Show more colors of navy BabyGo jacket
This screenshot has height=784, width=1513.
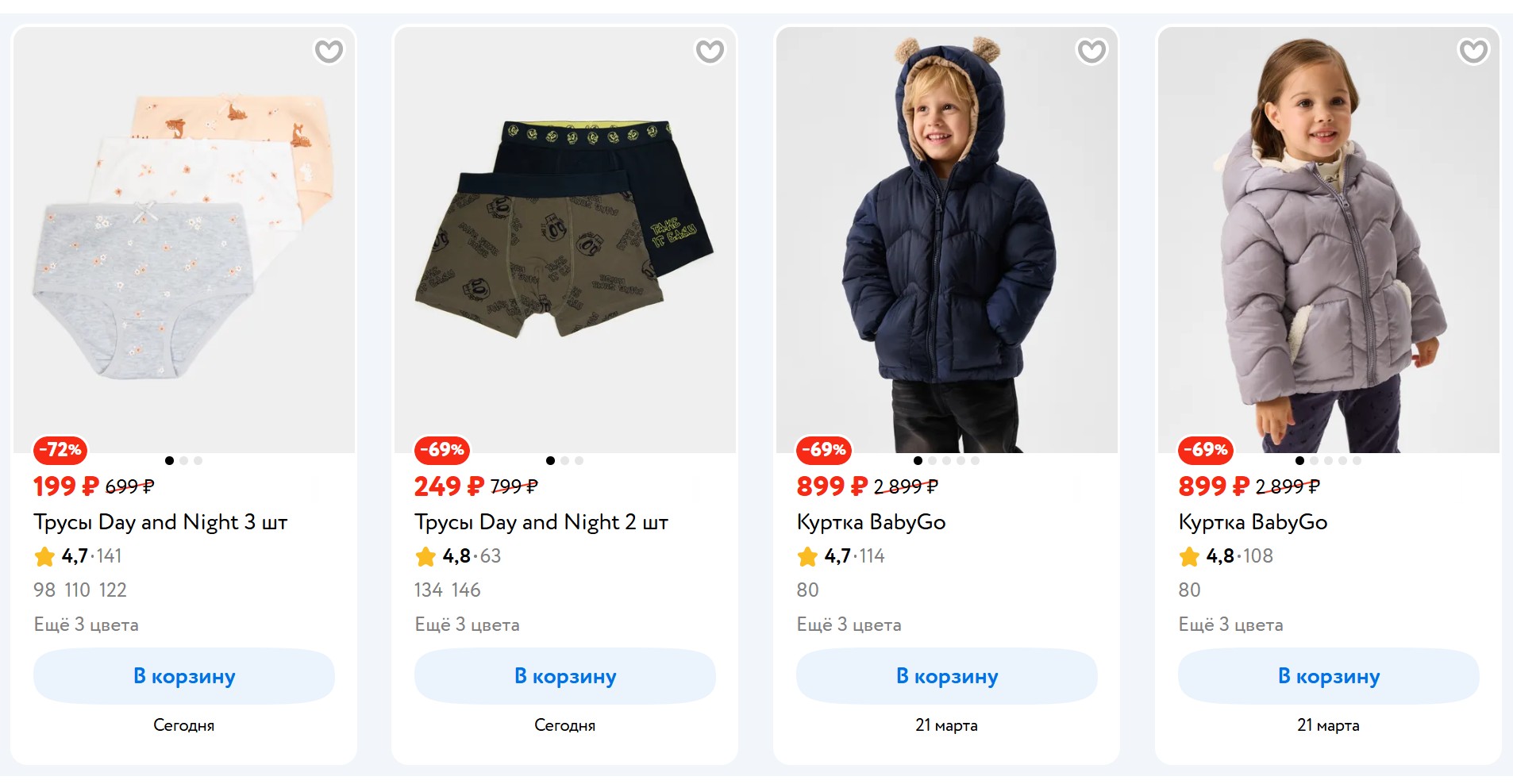point(849,625)
